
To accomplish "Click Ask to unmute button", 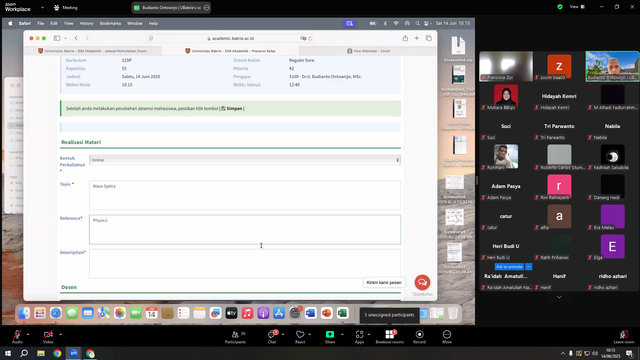I will tap(509, 267).
